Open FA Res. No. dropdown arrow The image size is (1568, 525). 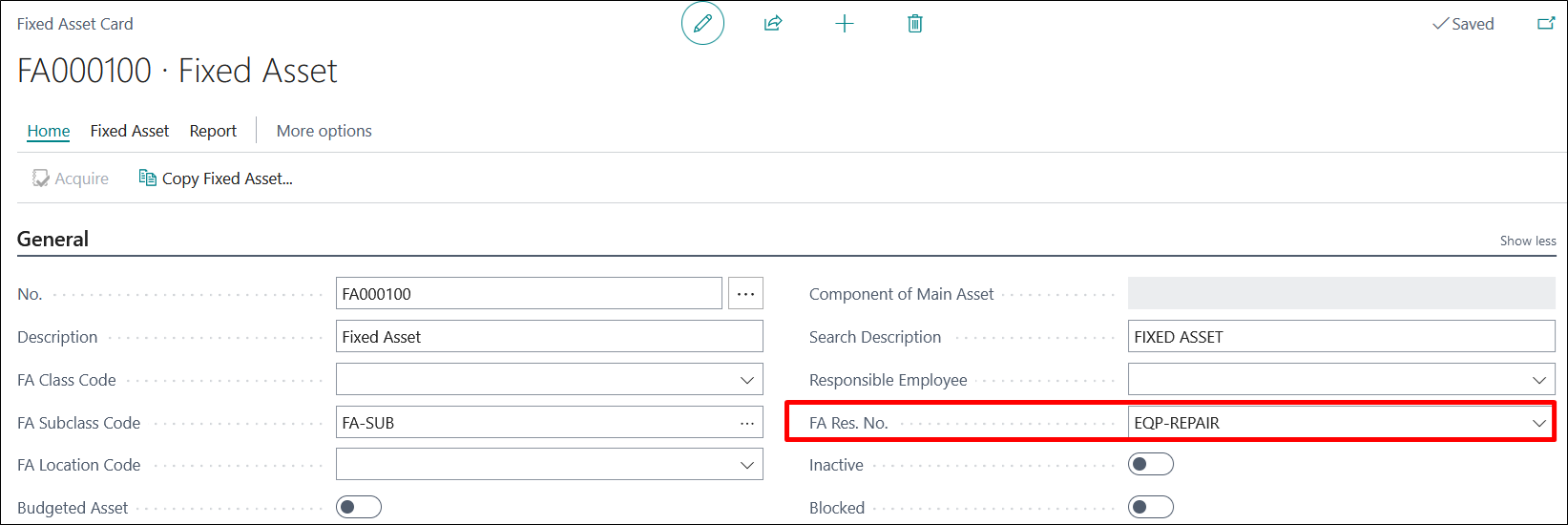coord(1539,423)
